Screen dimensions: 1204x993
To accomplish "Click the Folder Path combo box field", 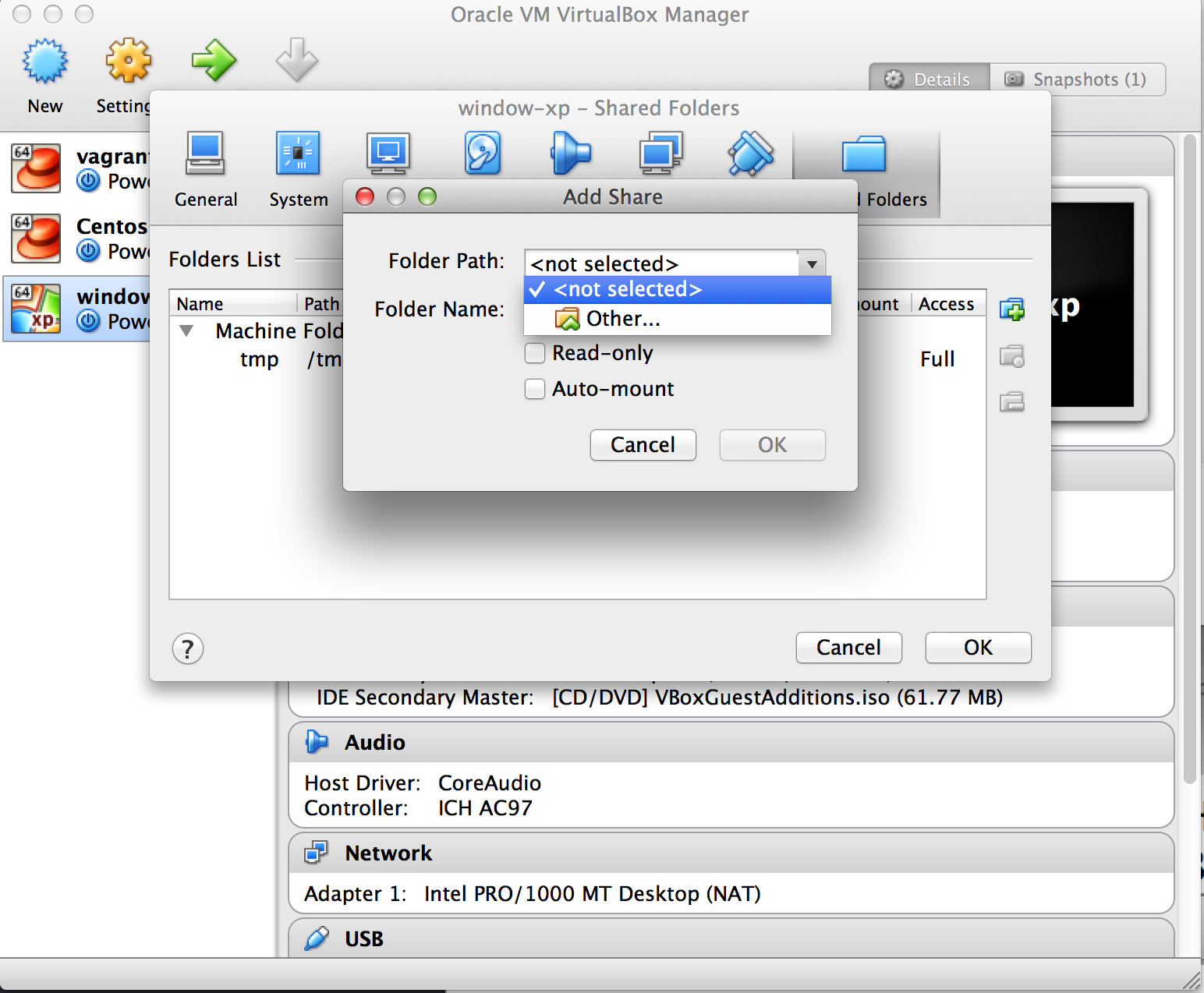I will click(x=675, y=263).
